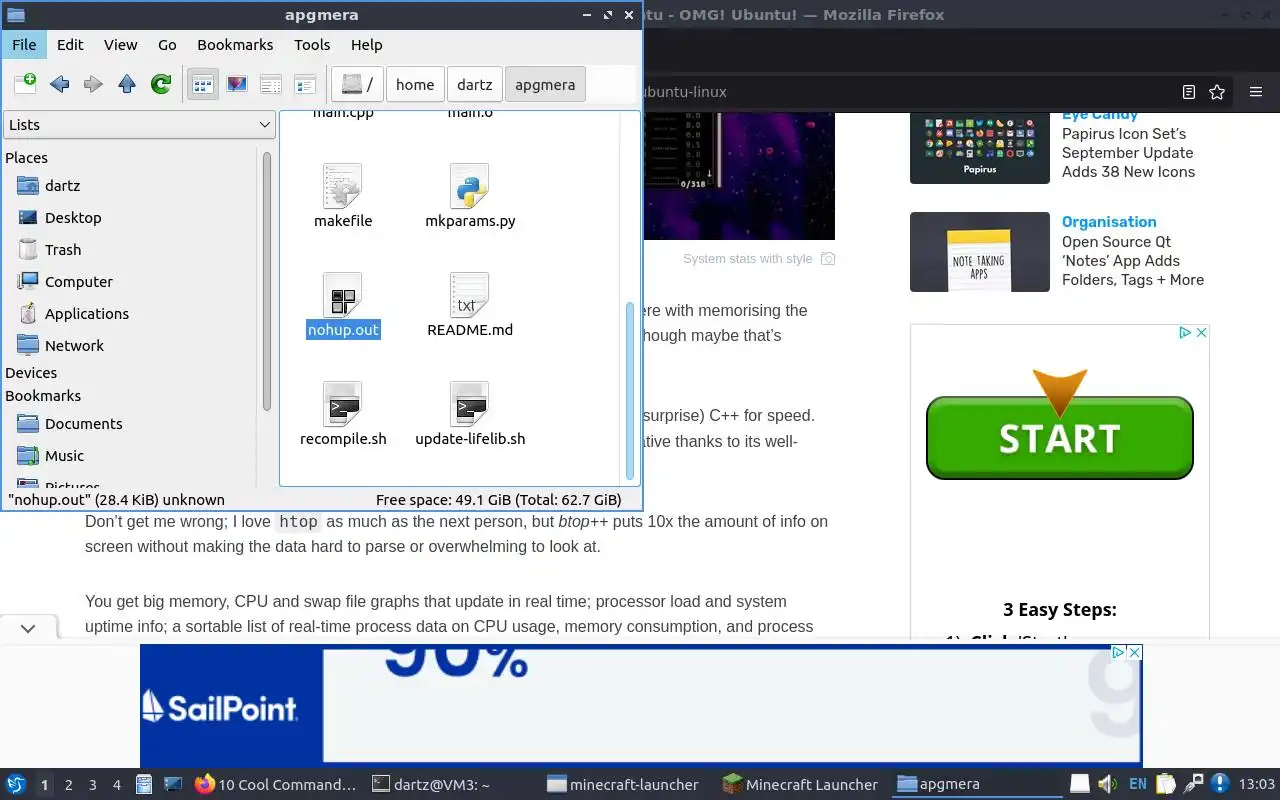The image size is (1280, 800).
Task: Switch to workspace 2 in the pager
Action: pos(68,785)
